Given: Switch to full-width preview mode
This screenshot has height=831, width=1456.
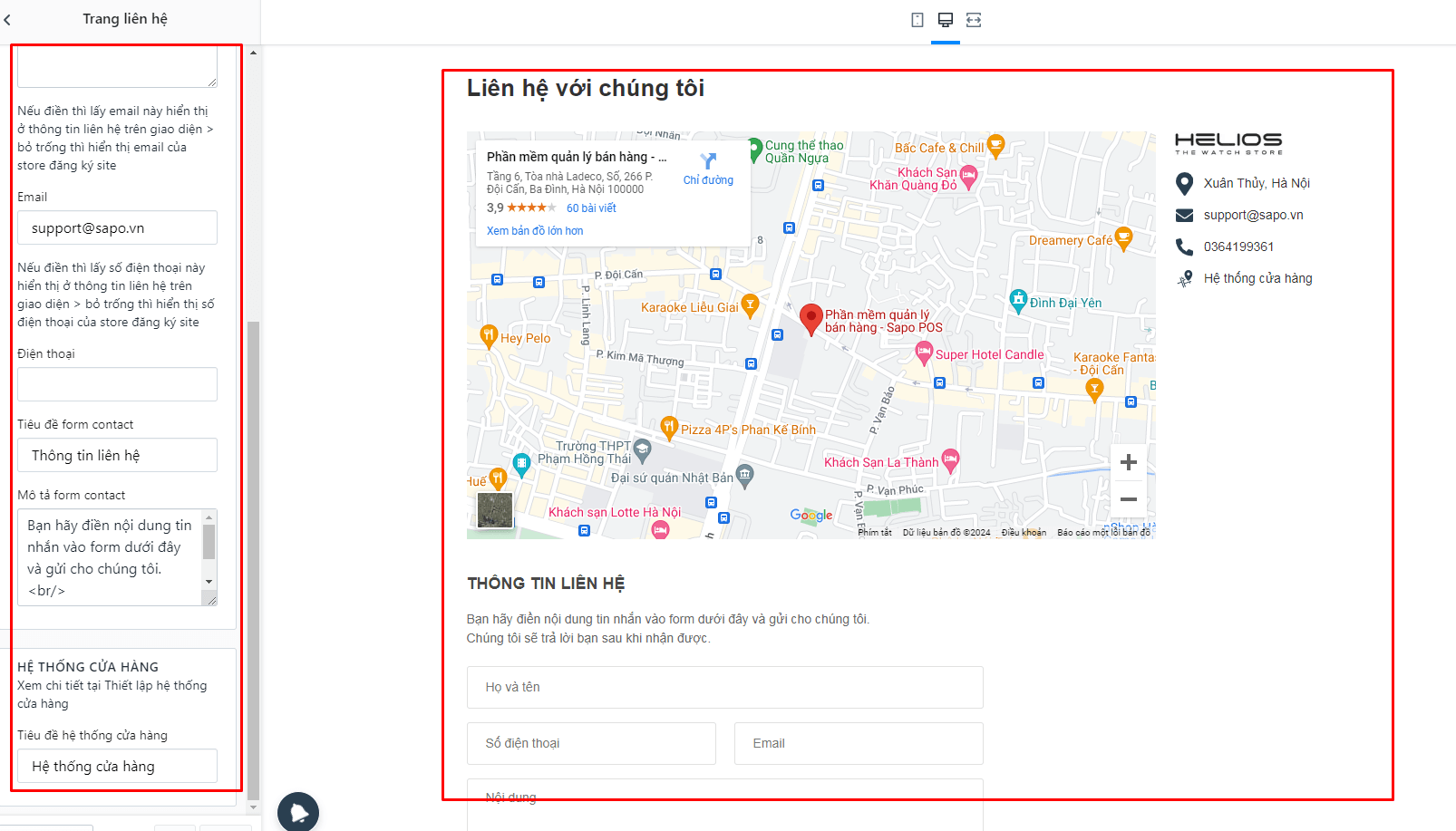Looking at the screenshot, I should [974, 20].
